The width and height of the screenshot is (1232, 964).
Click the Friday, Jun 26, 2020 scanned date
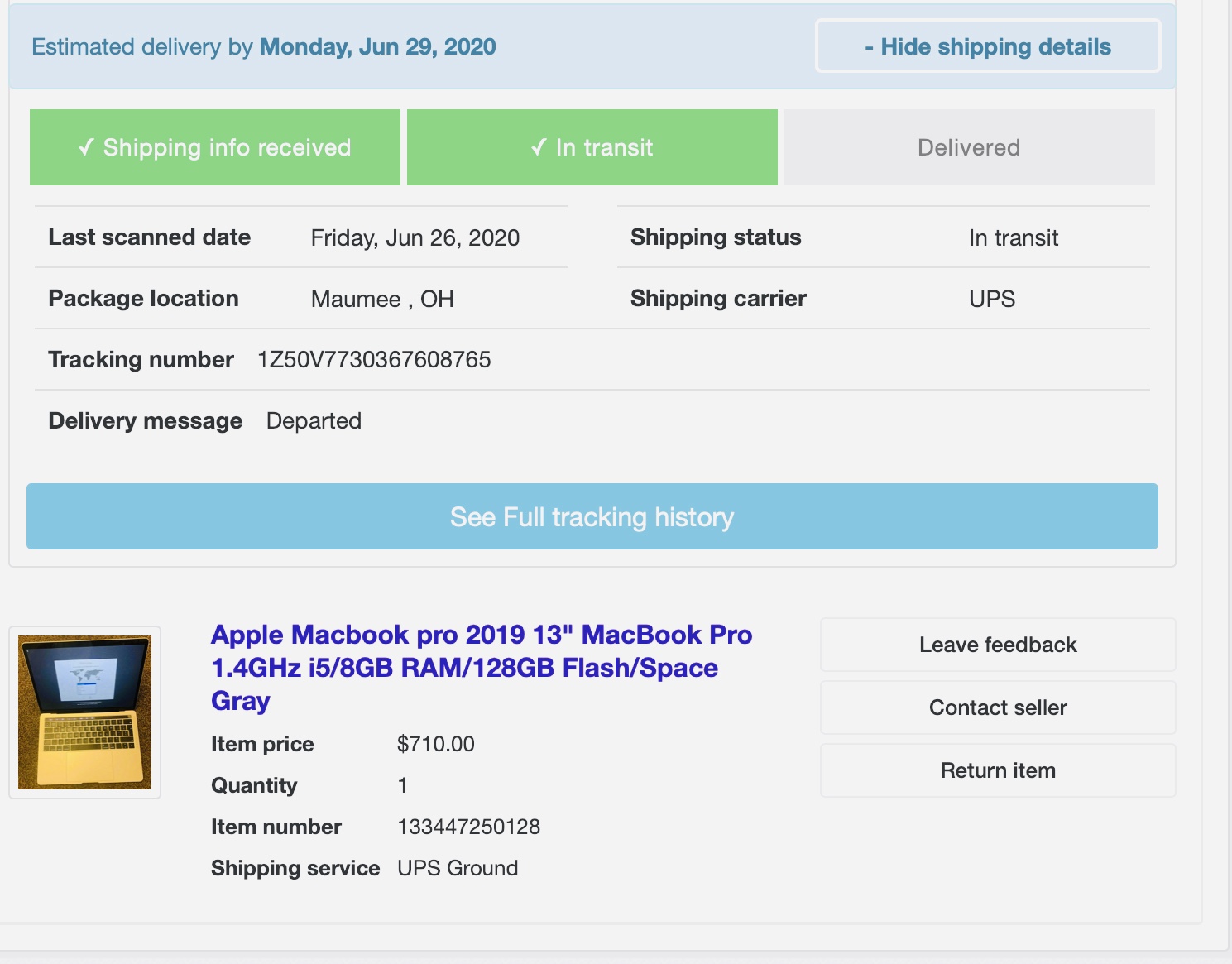coord(415,238)
